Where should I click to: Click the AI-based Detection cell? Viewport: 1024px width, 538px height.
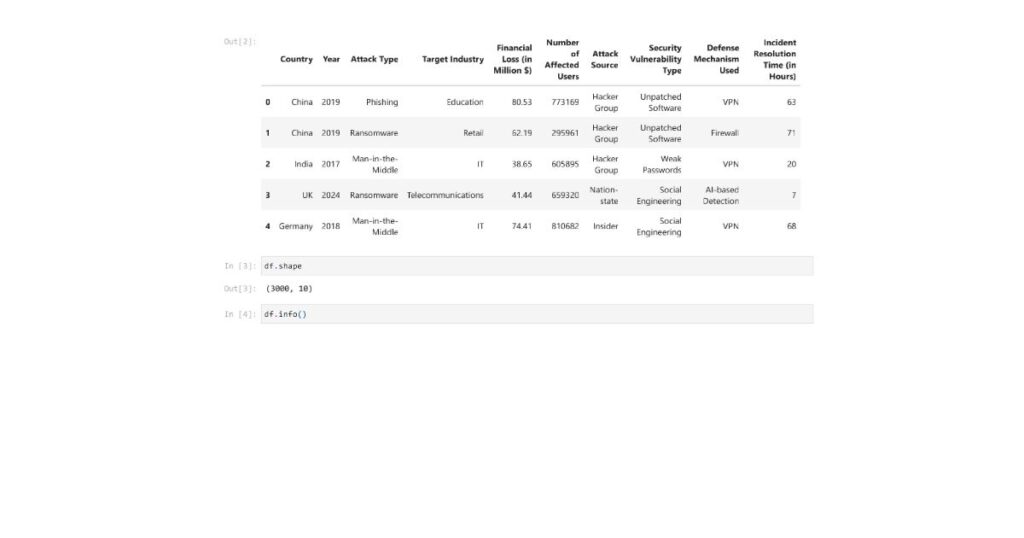[721, 195]
